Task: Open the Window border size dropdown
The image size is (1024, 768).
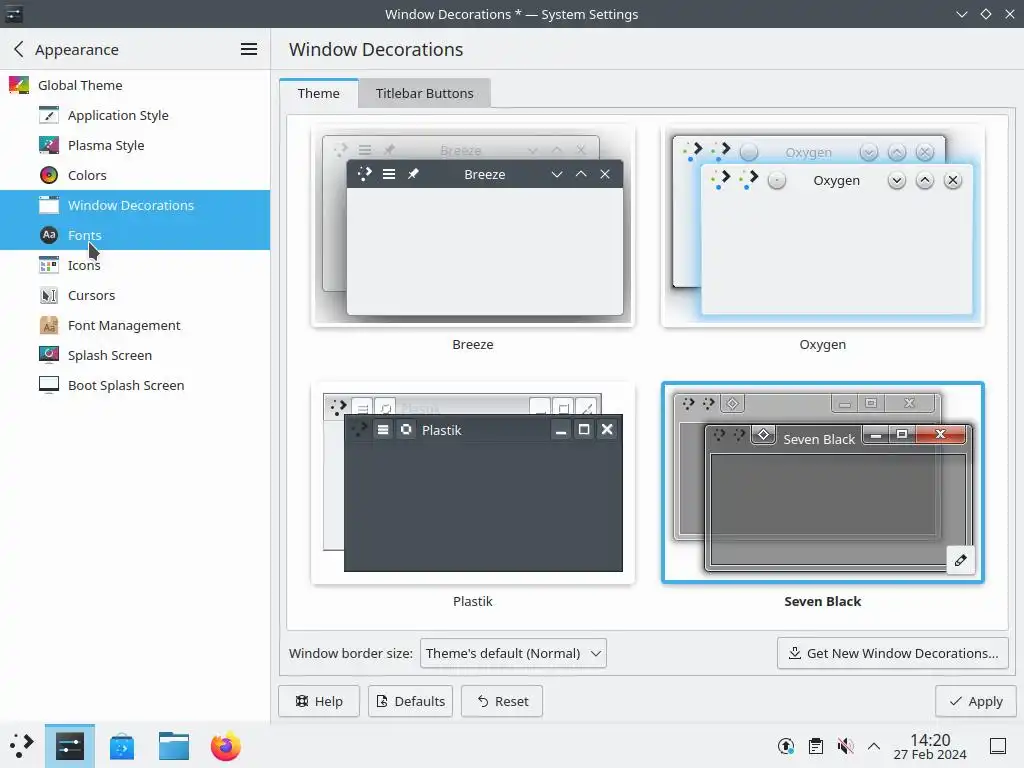Action: (x=513, y=653)
